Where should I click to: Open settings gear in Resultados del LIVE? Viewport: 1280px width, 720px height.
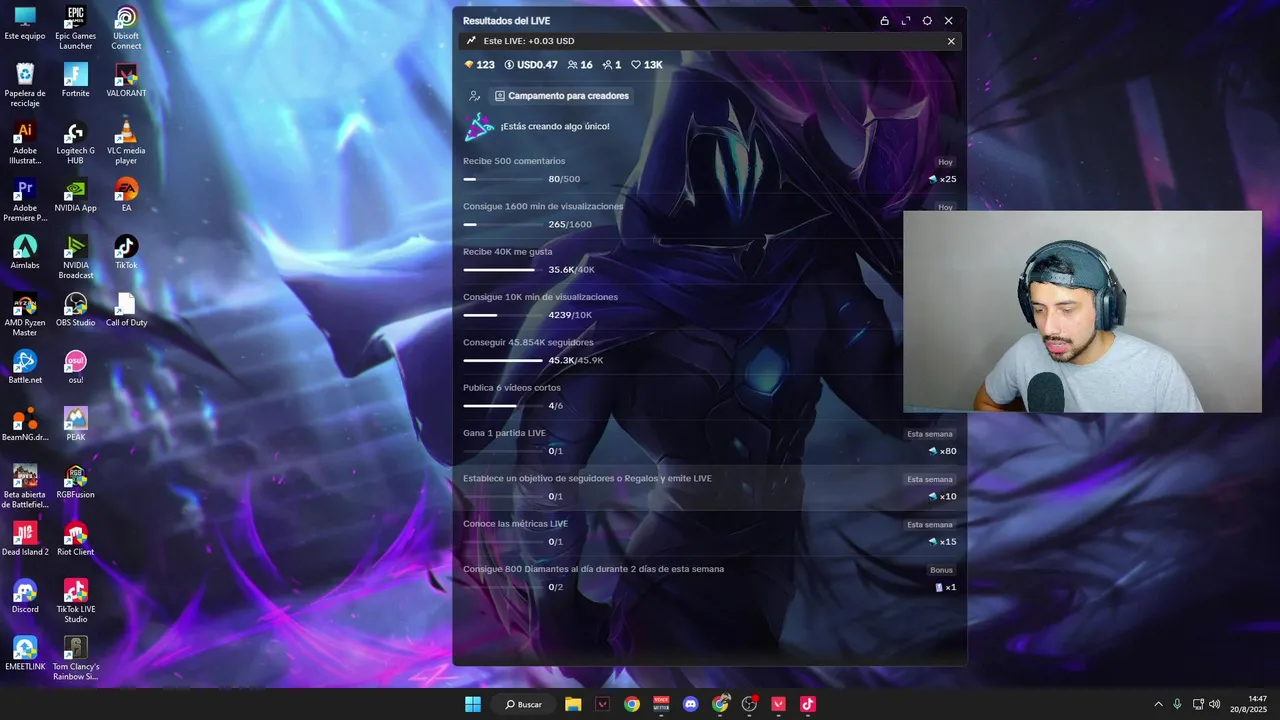point(927,21)
